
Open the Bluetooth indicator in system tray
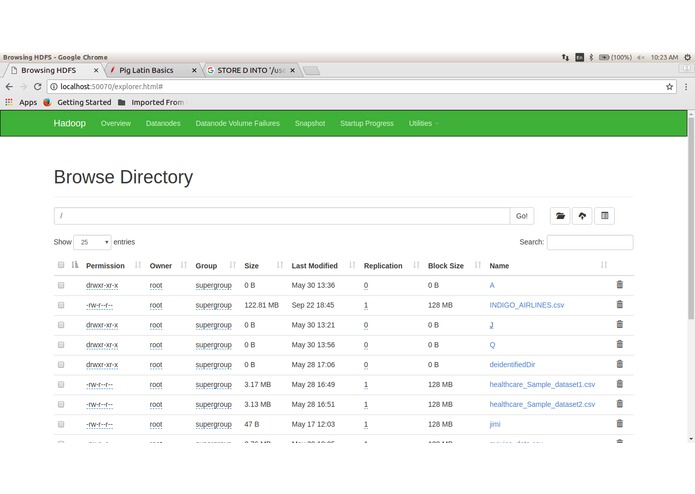tap(591, 57)
